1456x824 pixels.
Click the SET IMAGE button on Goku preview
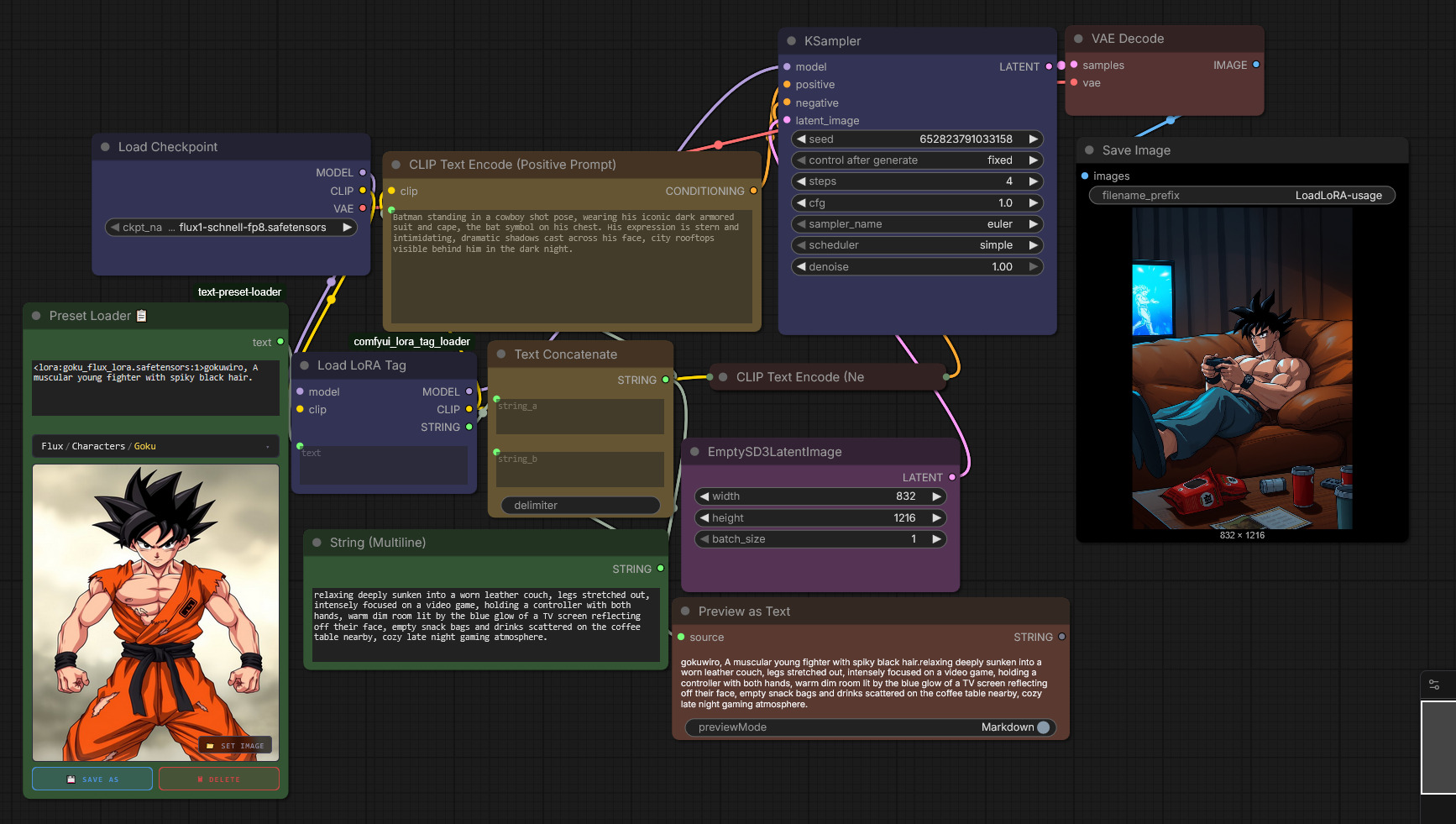(x=235, y=746)
